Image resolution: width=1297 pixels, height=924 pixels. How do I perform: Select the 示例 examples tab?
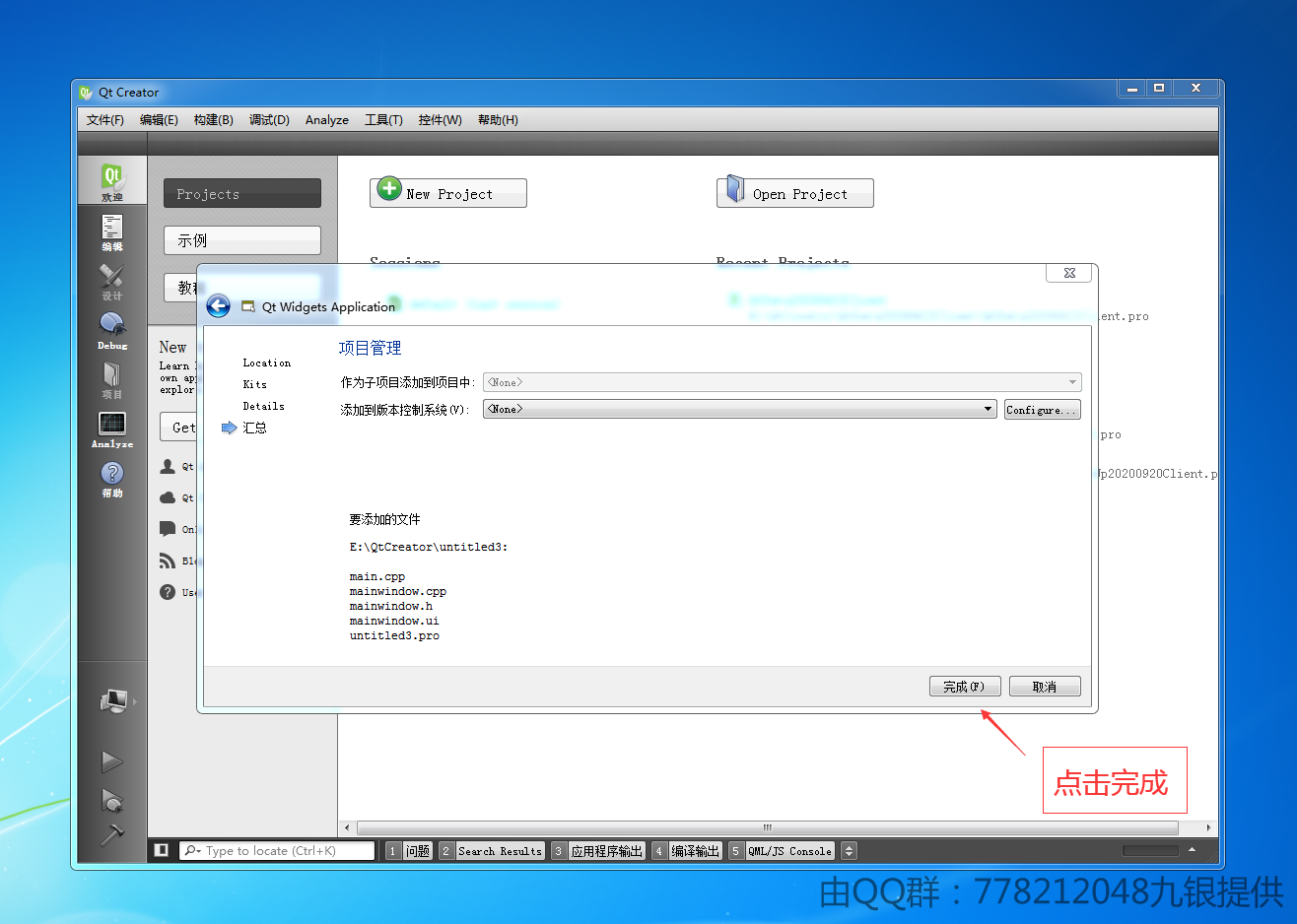point(242,240)
